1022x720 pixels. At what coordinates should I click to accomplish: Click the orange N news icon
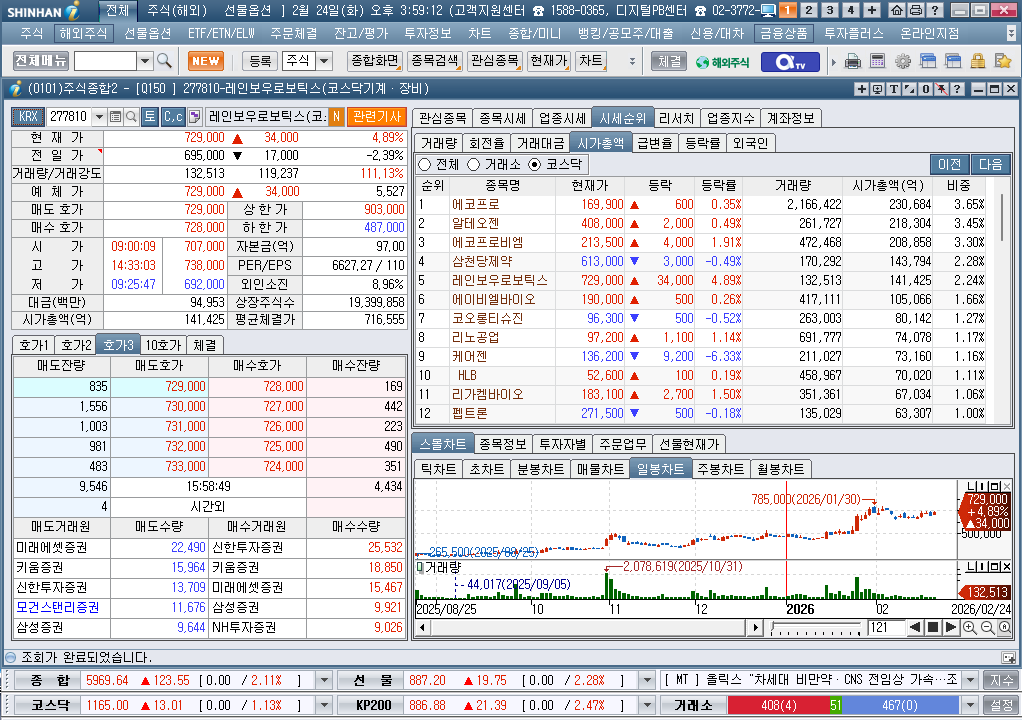(x=336, y=117)
